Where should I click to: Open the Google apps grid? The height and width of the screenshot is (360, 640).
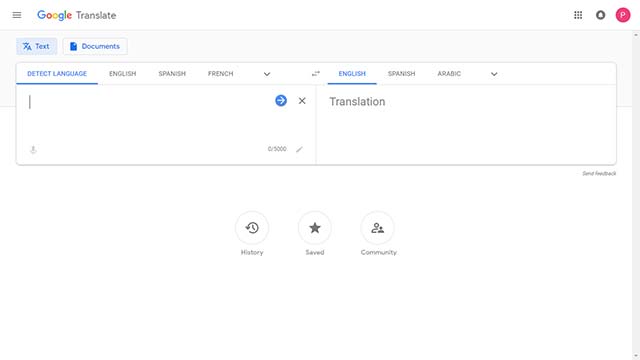[x=578, y=15]
